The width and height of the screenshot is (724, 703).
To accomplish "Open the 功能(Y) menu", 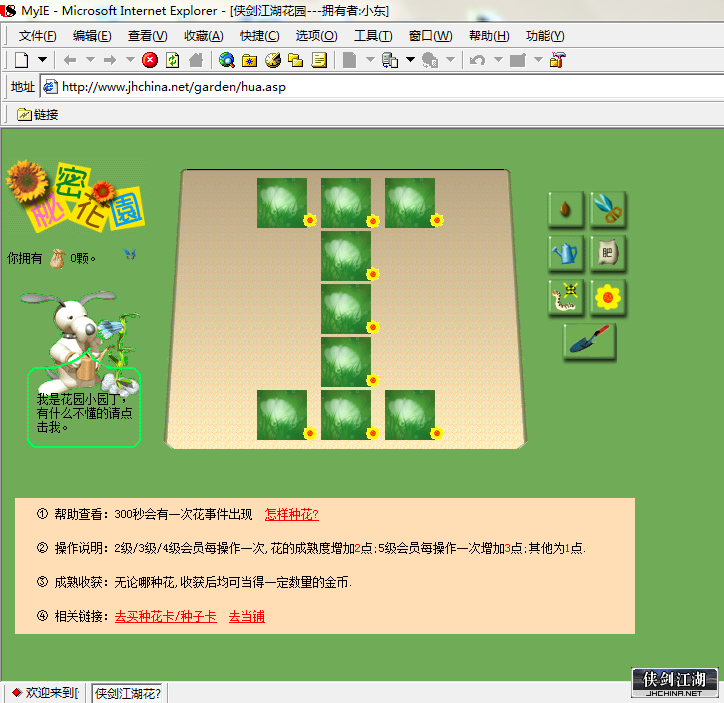I will click(545, 36).
